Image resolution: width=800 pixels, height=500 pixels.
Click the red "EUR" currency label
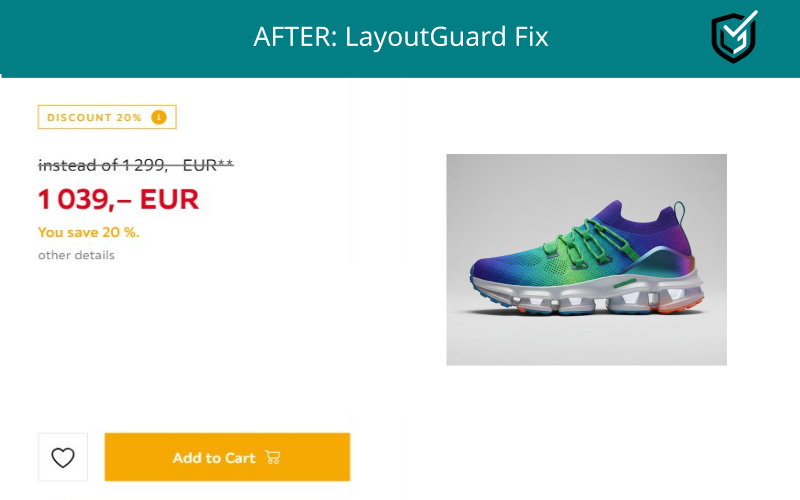169,199
